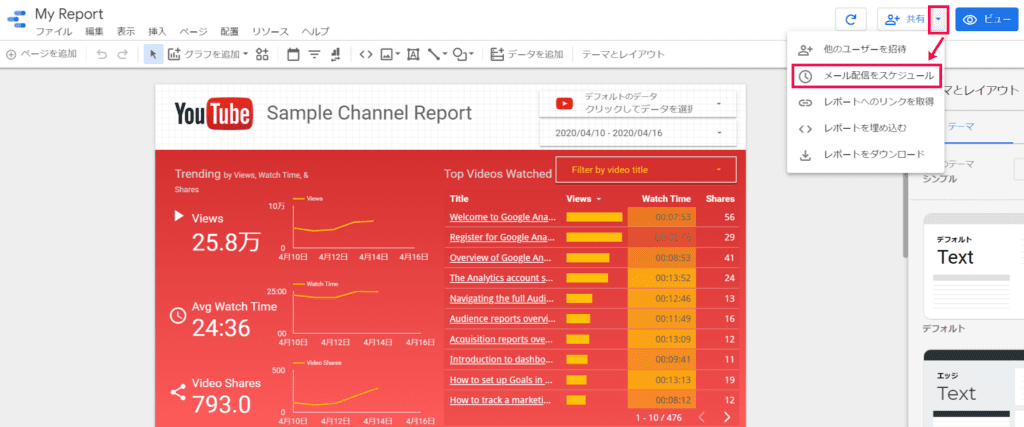Image resolution: width=1024 pixels, height=427 pixels.
Task: Select the line tool icon
Action: point(433,54)
